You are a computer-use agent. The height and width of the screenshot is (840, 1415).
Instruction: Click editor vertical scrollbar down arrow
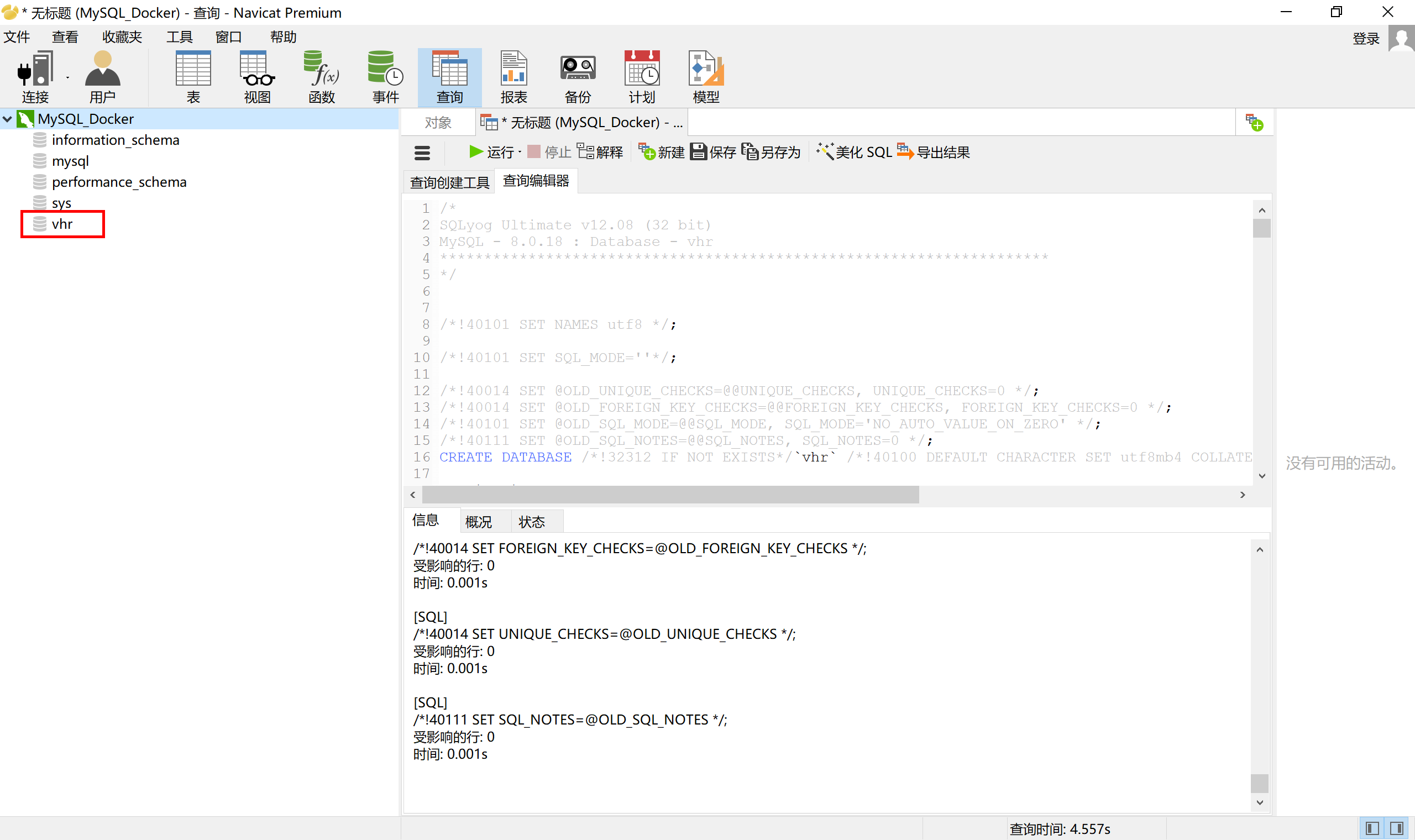click(1261, 476)
